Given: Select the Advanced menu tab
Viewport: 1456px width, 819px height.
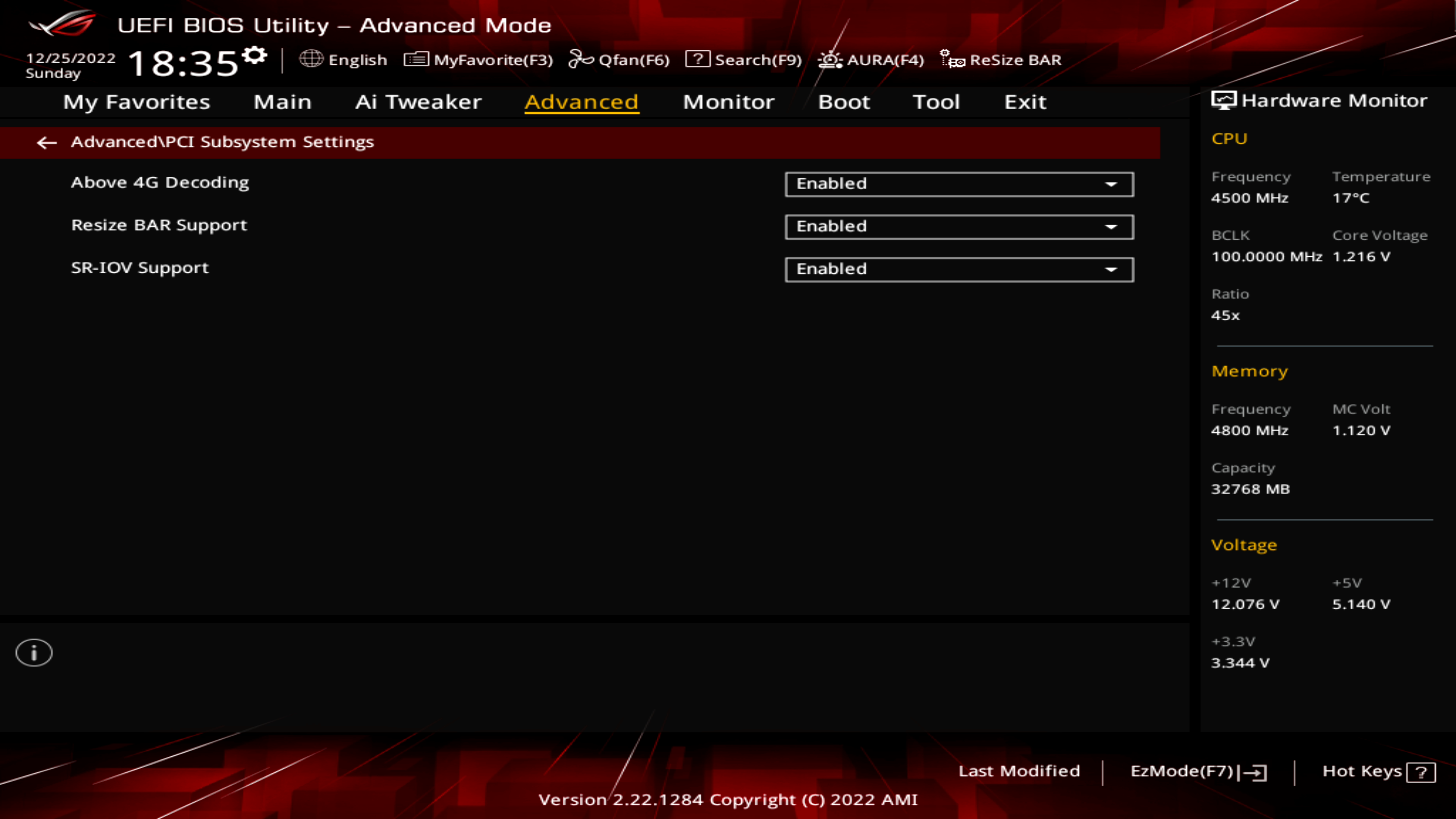Looking at the screenshot, I should point(581,101).
